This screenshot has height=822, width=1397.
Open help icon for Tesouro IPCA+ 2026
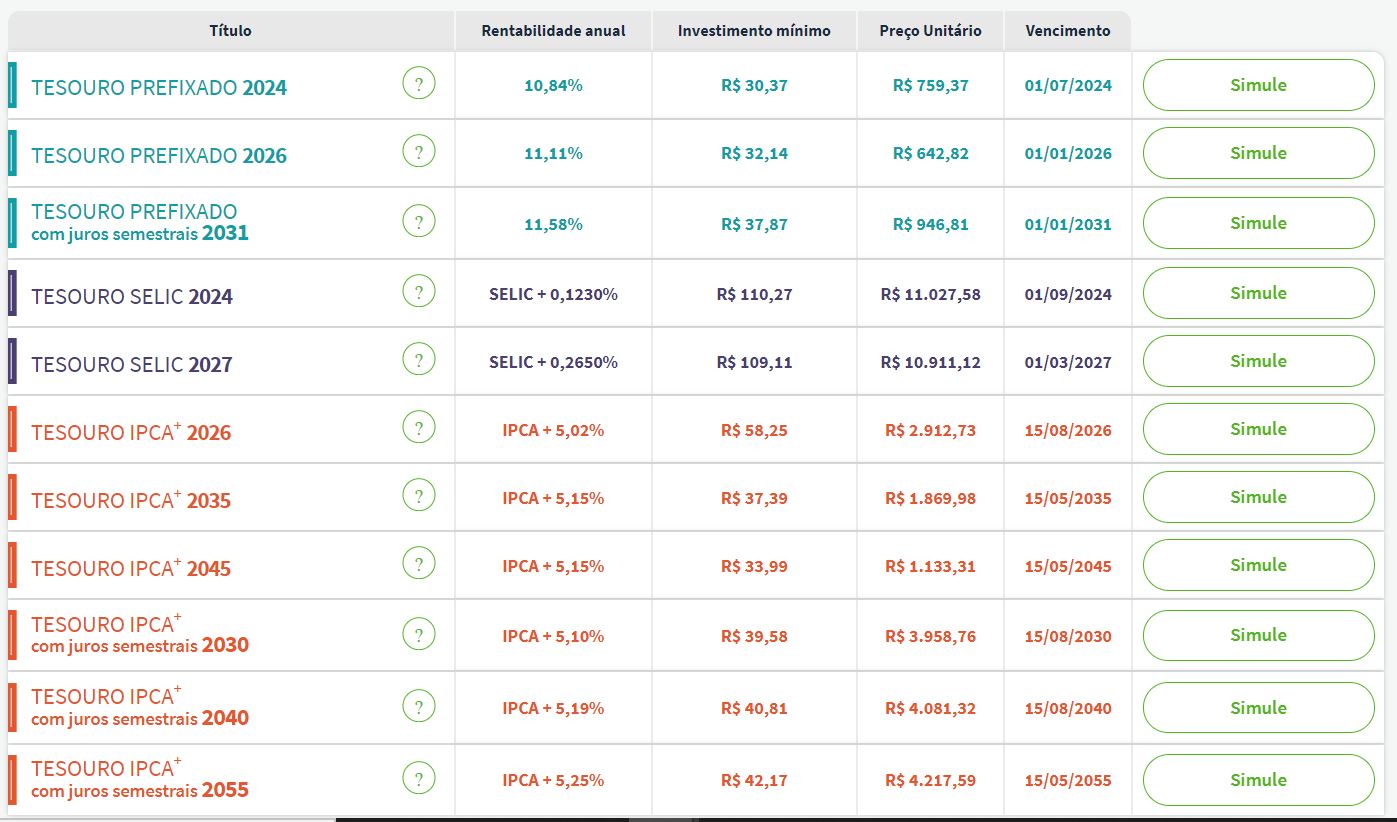419,428
